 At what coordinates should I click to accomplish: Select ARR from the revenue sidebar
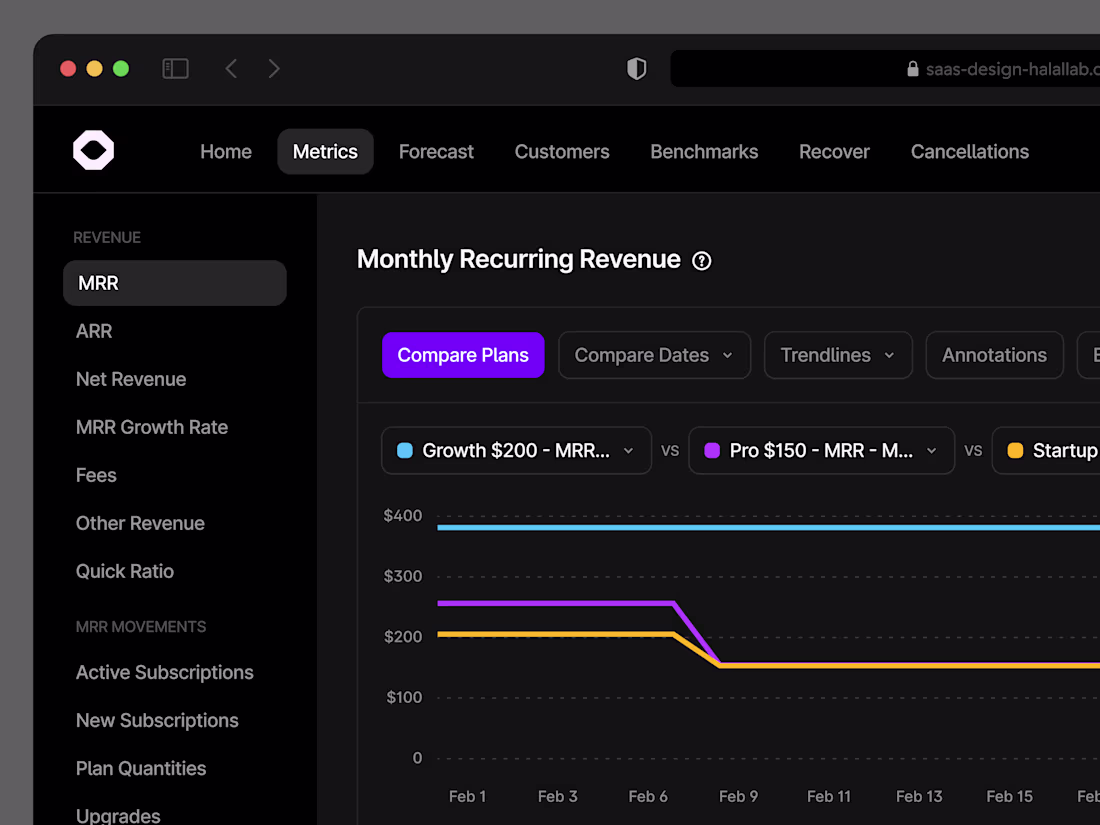pyautogui.click(x=94, y=331)
